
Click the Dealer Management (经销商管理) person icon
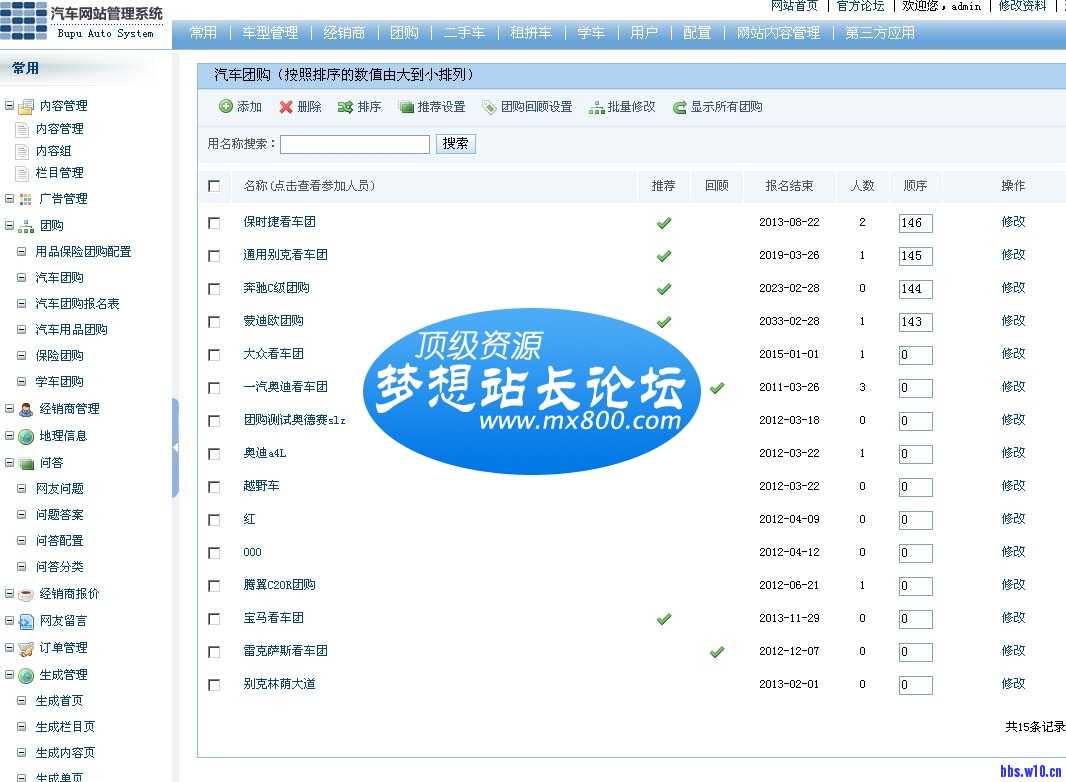point(26,409)
